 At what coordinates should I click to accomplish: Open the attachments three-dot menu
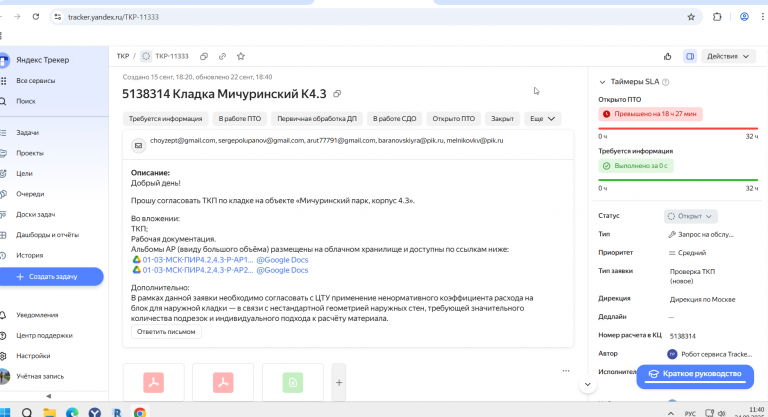coord(566,371)
